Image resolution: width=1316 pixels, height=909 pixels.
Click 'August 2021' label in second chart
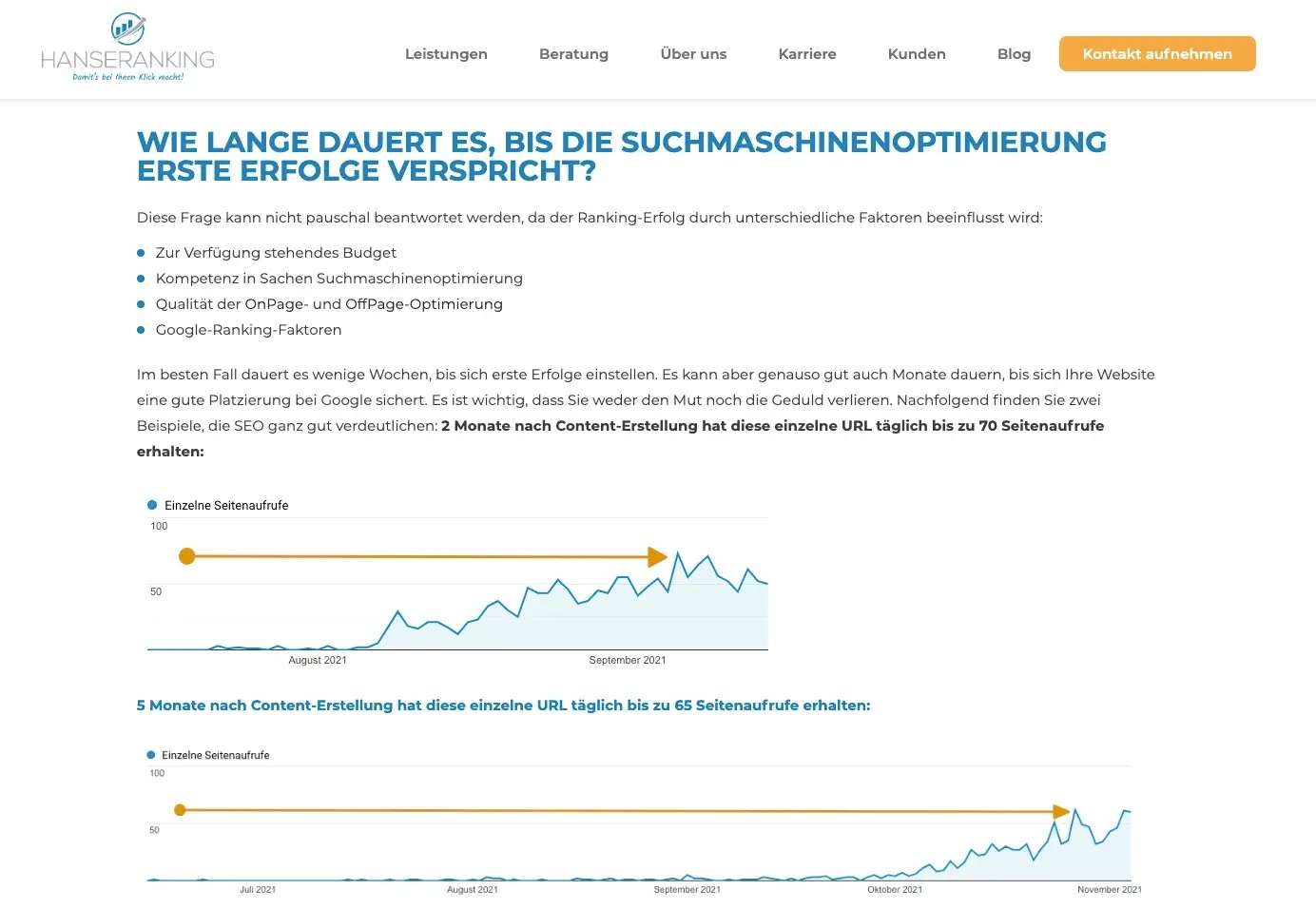point(473,890)
